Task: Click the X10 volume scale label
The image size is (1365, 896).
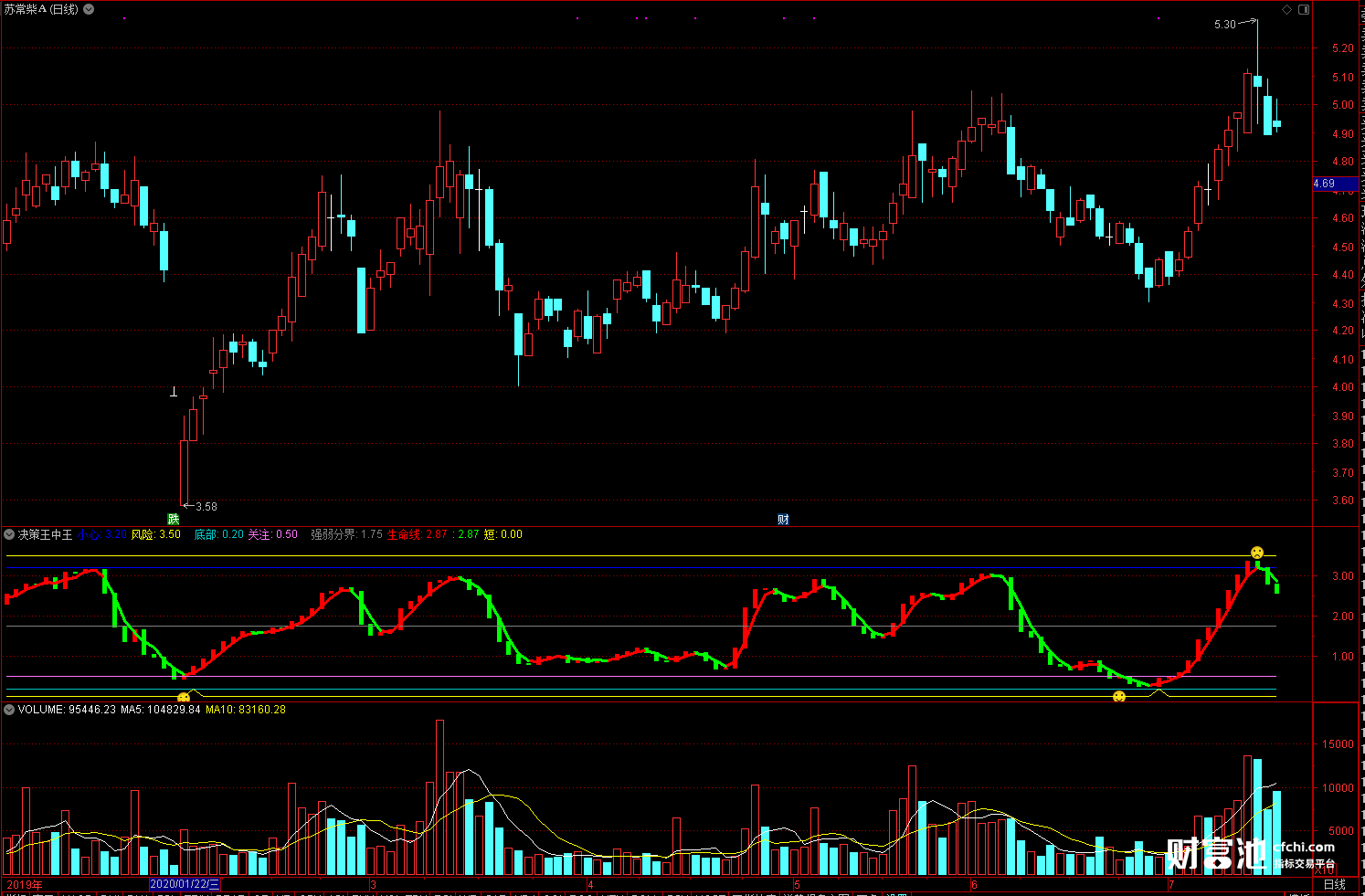Action: 1323,870
